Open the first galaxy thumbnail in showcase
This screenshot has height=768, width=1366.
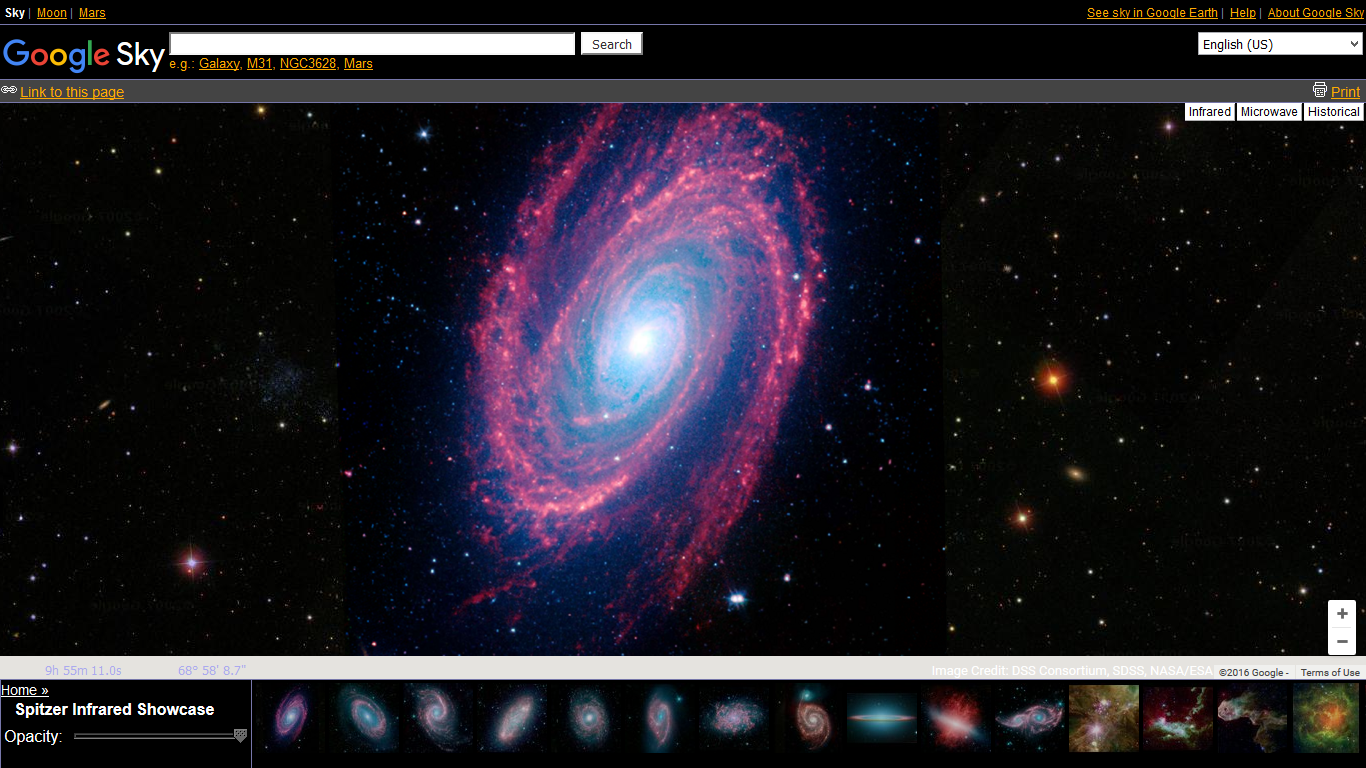coord(290,717)
